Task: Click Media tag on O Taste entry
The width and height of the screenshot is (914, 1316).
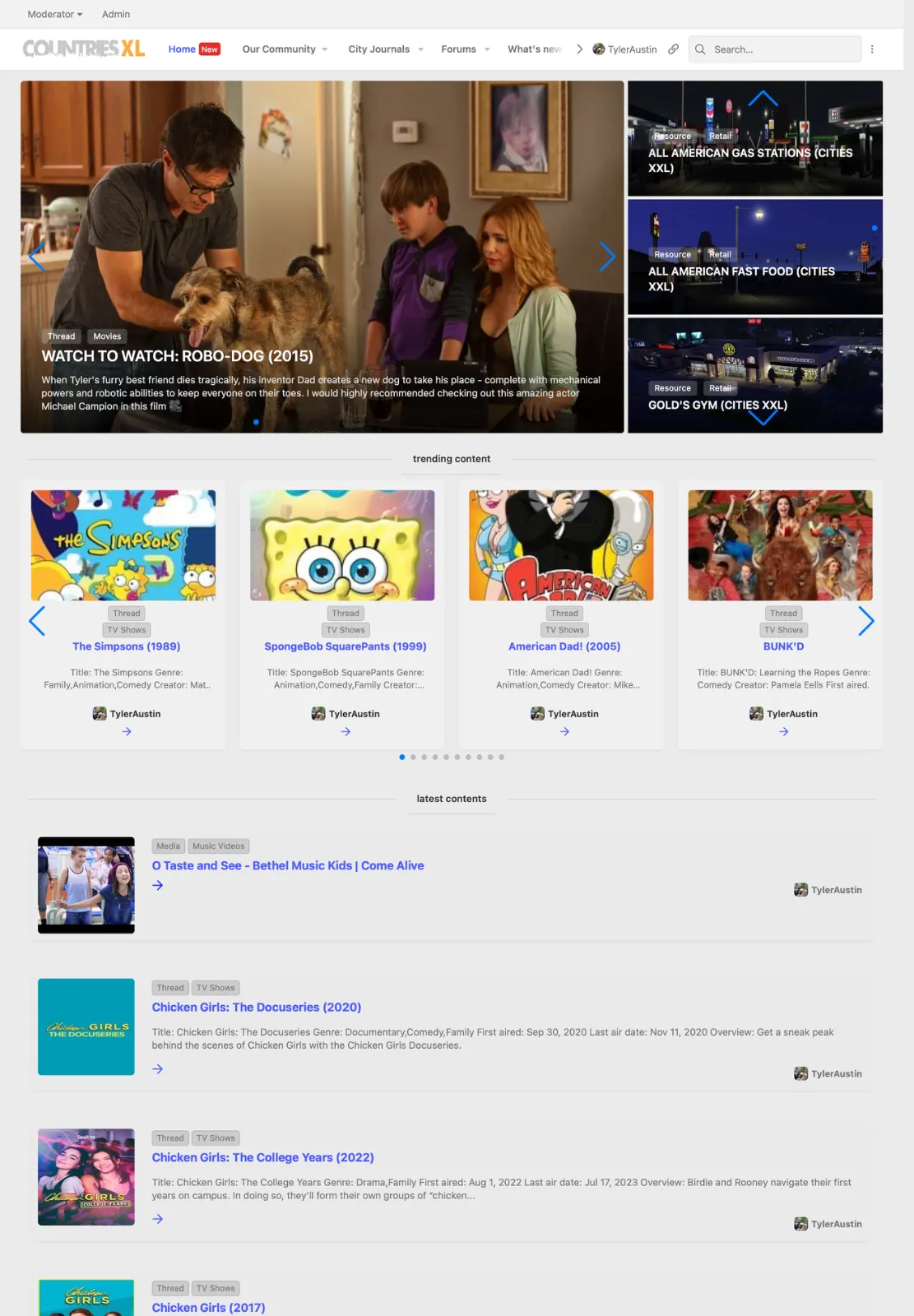Action: pos(169,846)
